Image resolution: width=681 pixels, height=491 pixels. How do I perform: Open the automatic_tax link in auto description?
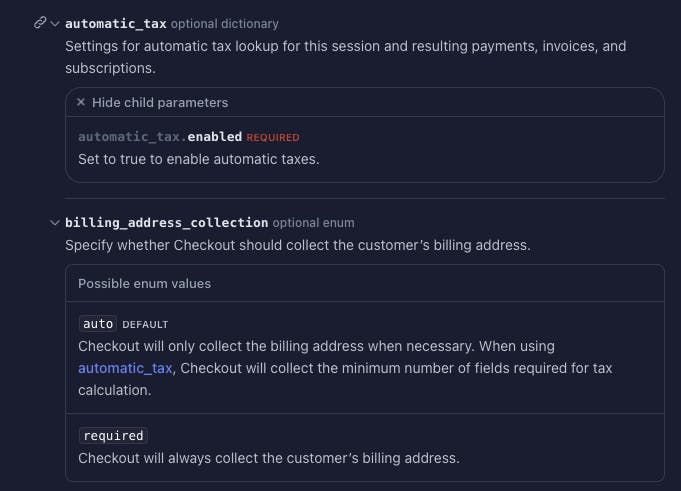[x=126, y=368]
